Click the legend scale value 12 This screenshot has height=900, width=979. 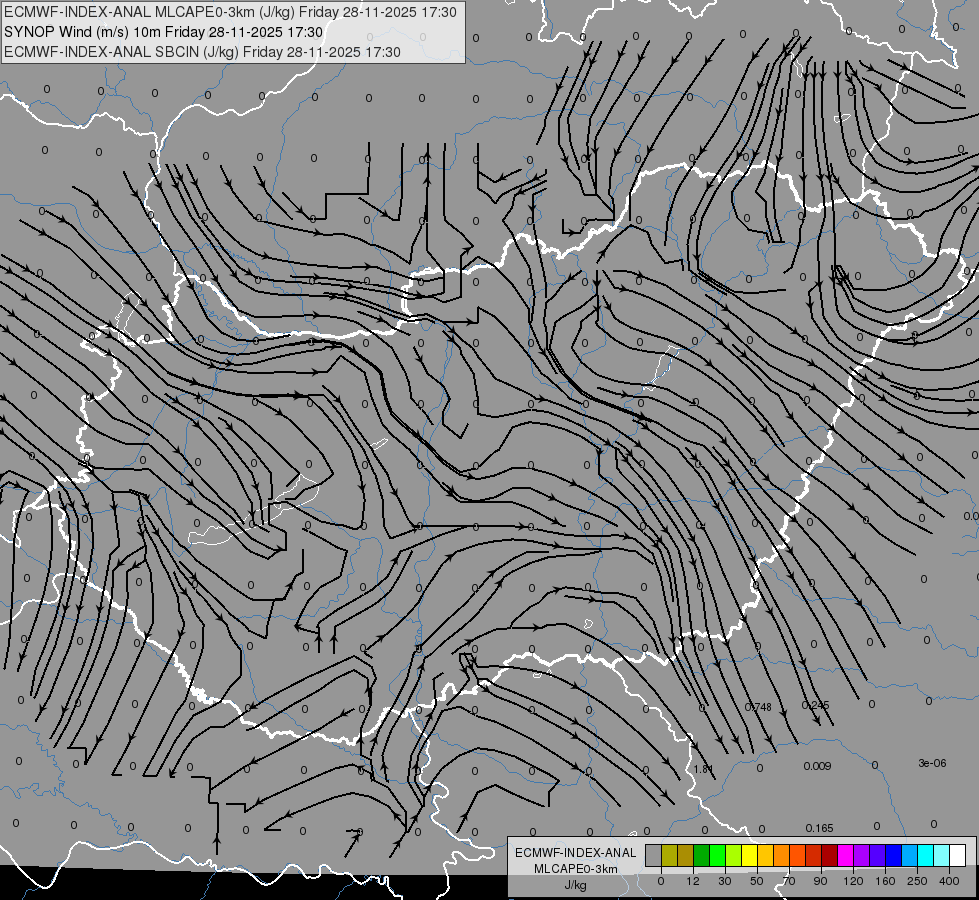tap(692, 881)
